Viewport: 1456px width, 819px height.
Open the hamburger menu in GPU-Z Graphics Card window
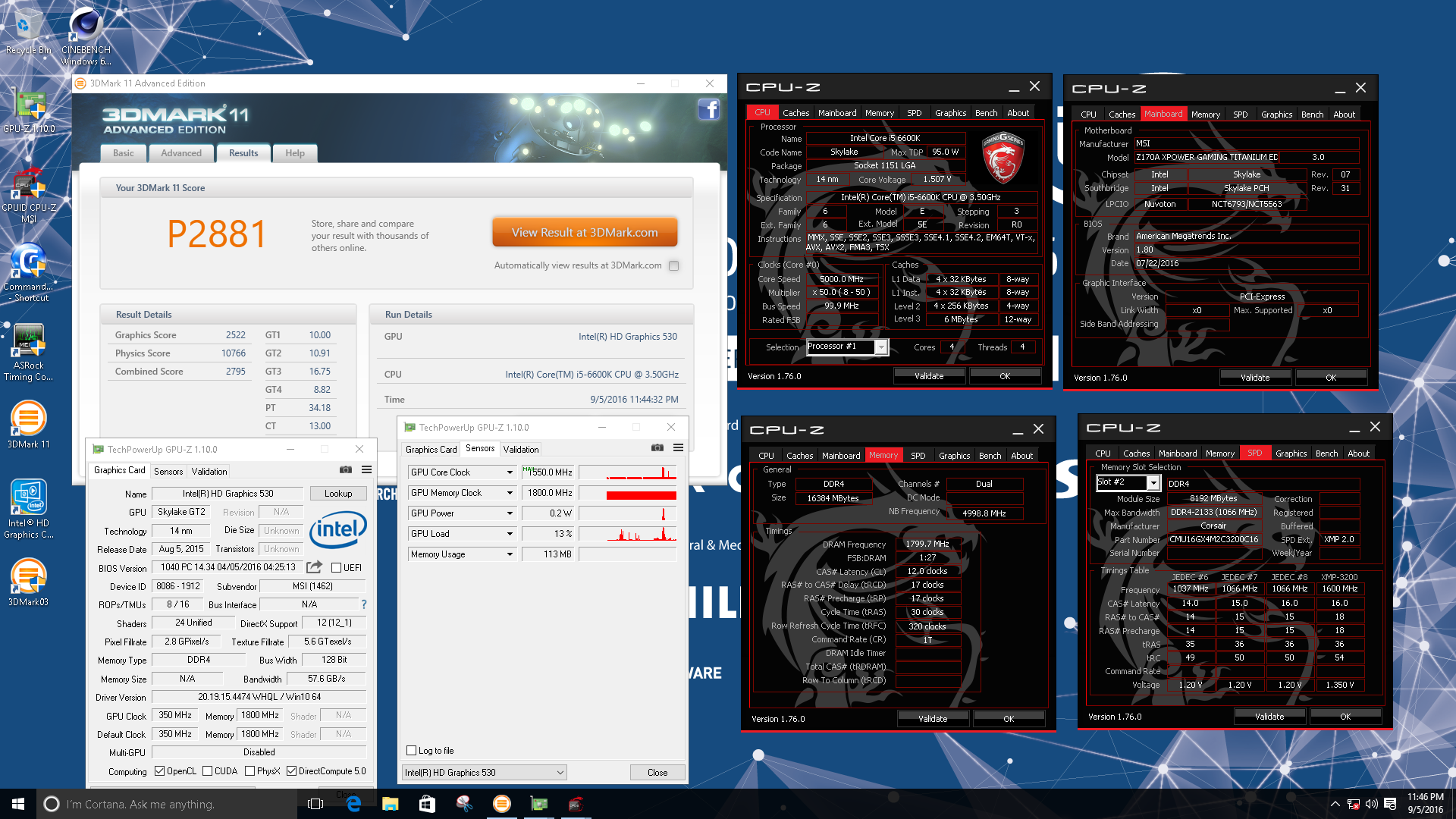click(x=366, y=470)
